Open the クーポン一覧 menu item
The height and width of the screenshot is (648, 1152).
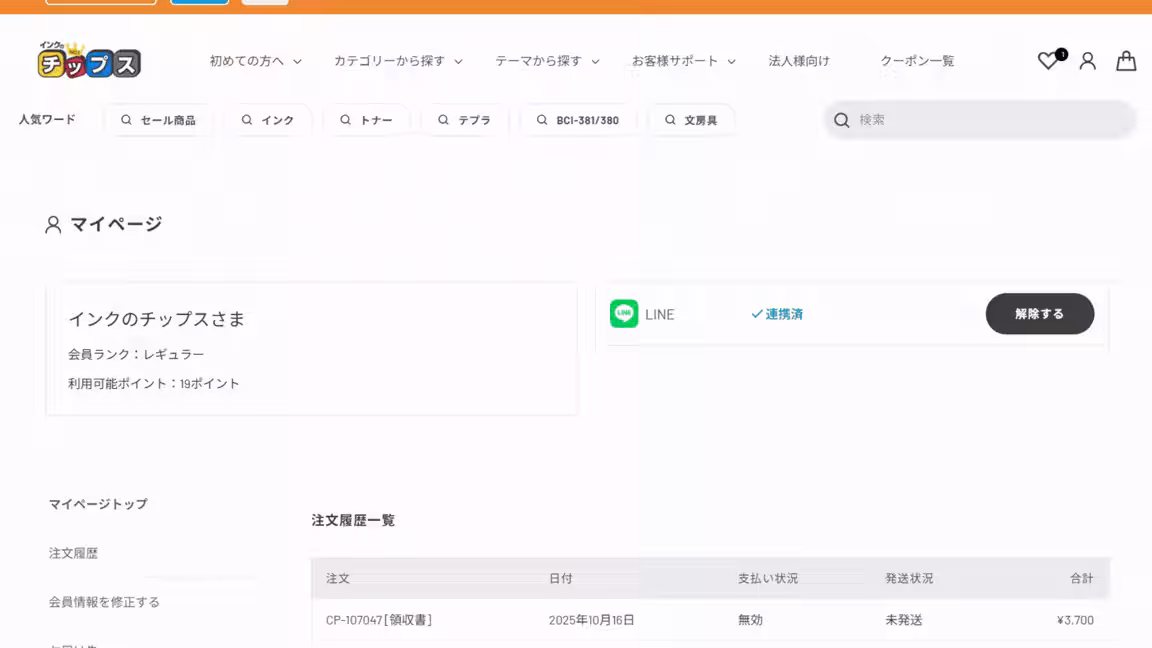pyautogui.click(x=918, y=60)
